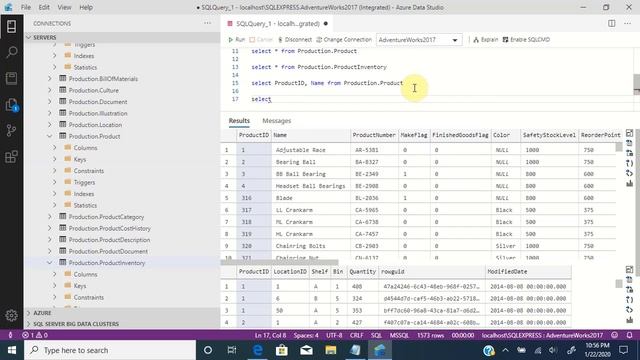Open the Search view in the activity bar
Screen dimensions: 640x360
[11, 52]
